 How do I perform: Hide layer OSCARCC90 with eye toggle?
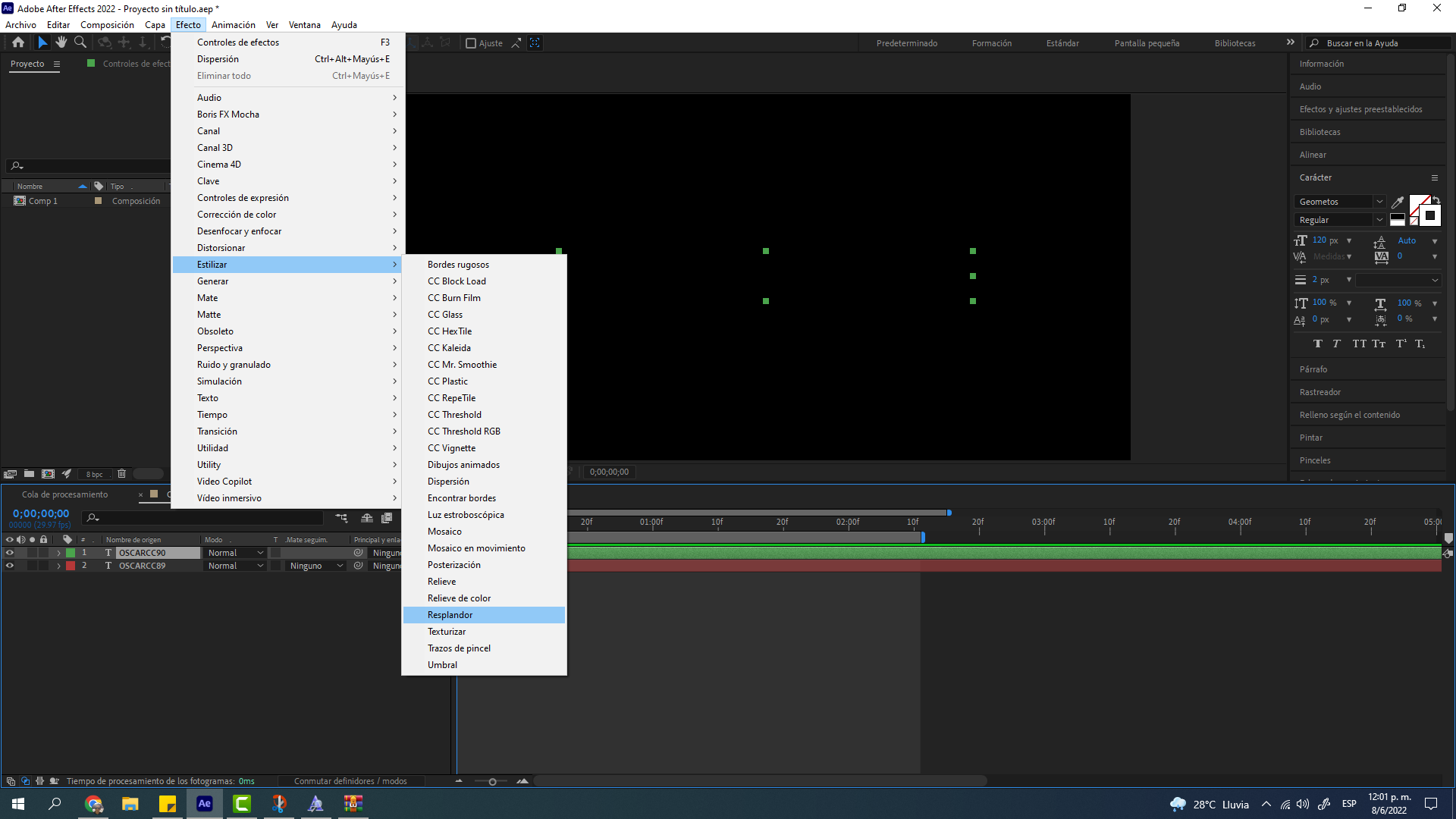[10, 553]
